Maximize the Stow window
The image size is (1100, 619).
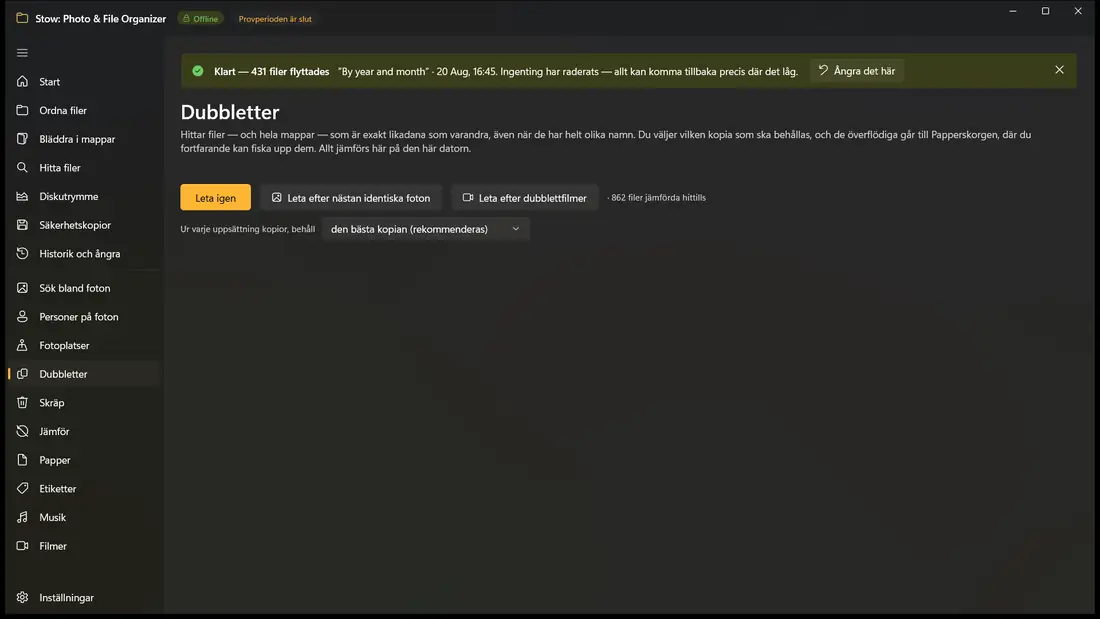point(1045,11)
